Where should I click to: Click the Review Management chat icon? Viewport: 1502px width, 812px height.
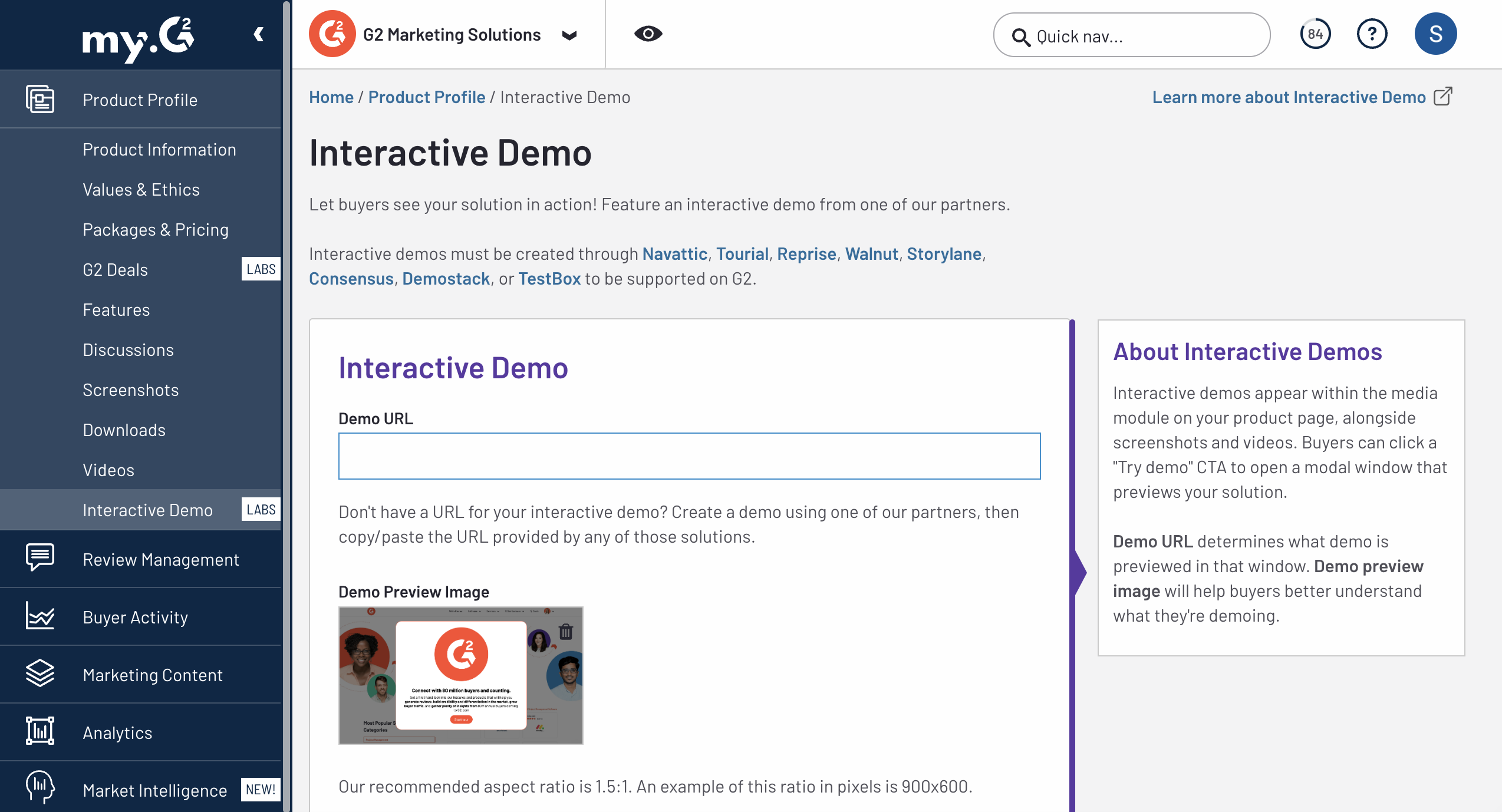[x=40, y=557]
